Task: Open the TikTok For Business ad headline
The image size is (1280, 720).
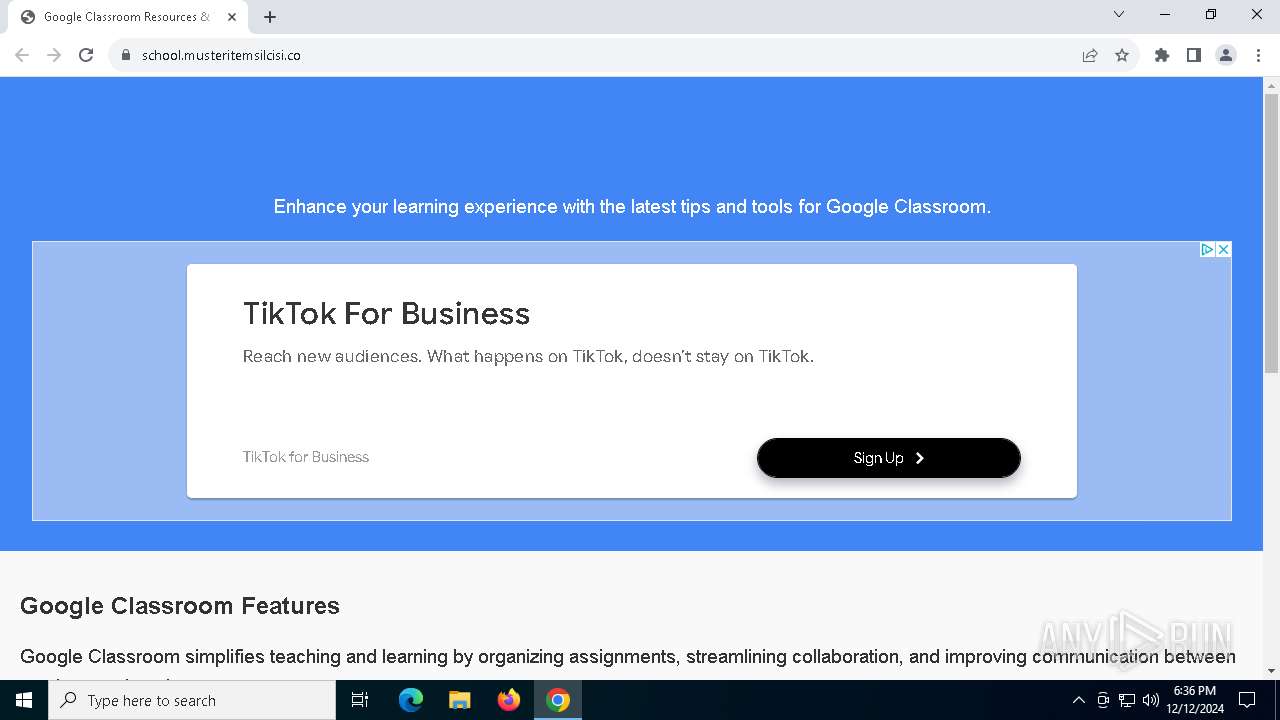Action: point(386,314)
